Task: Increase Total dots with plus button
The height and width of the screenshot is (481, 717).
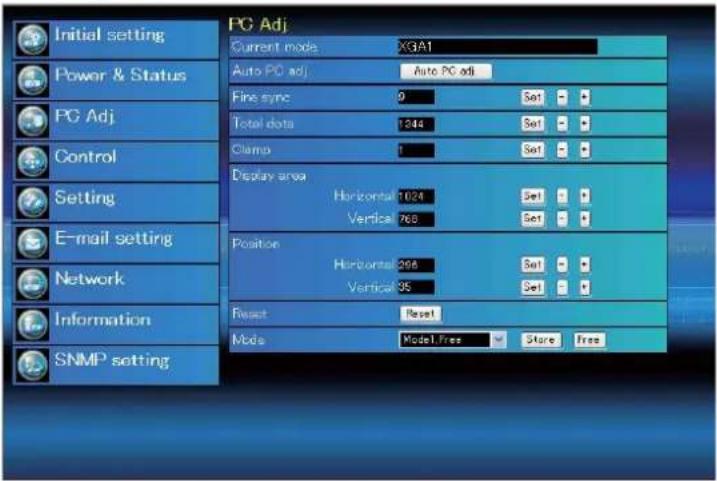Action: pos(584,123)
